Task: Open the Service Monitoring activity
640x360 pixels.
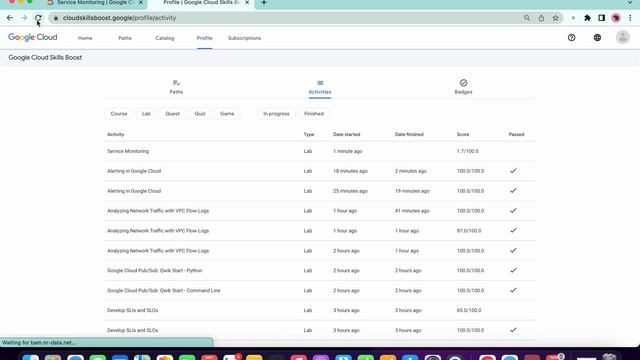Action: point(128,151)
